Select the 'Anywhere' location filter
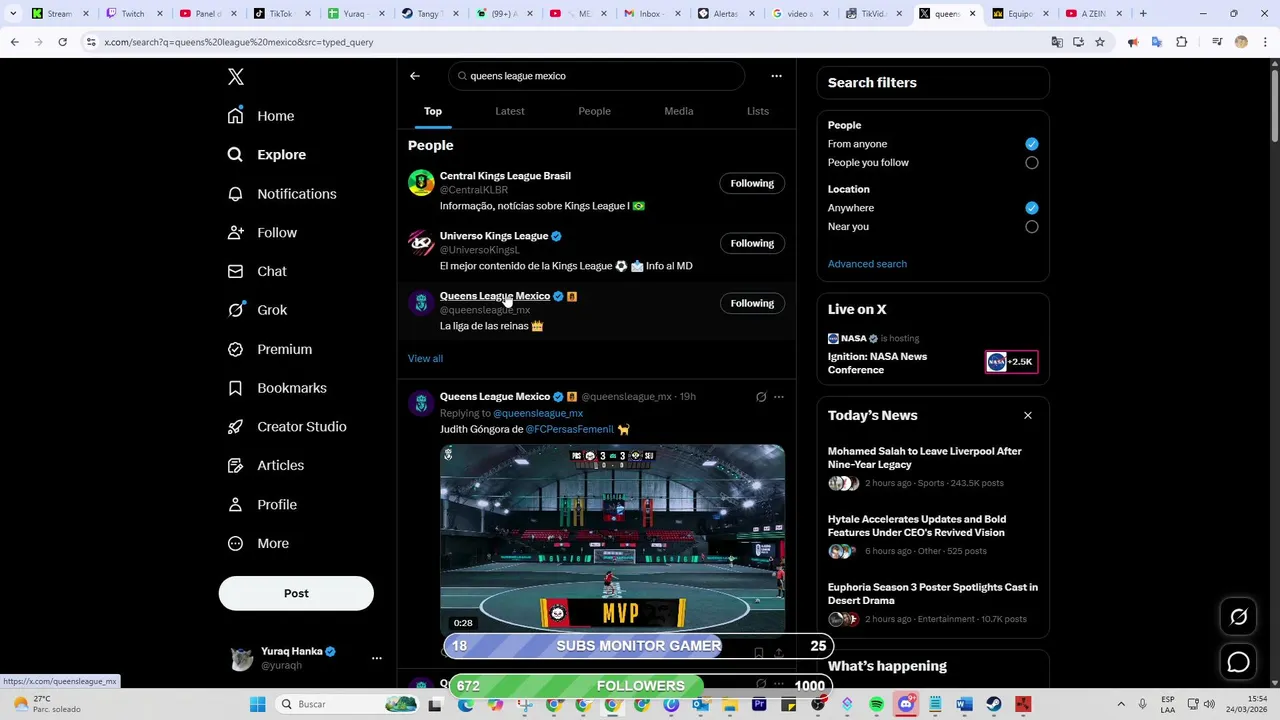Viewport: 1280px width, 720px height. (1032, 208)
